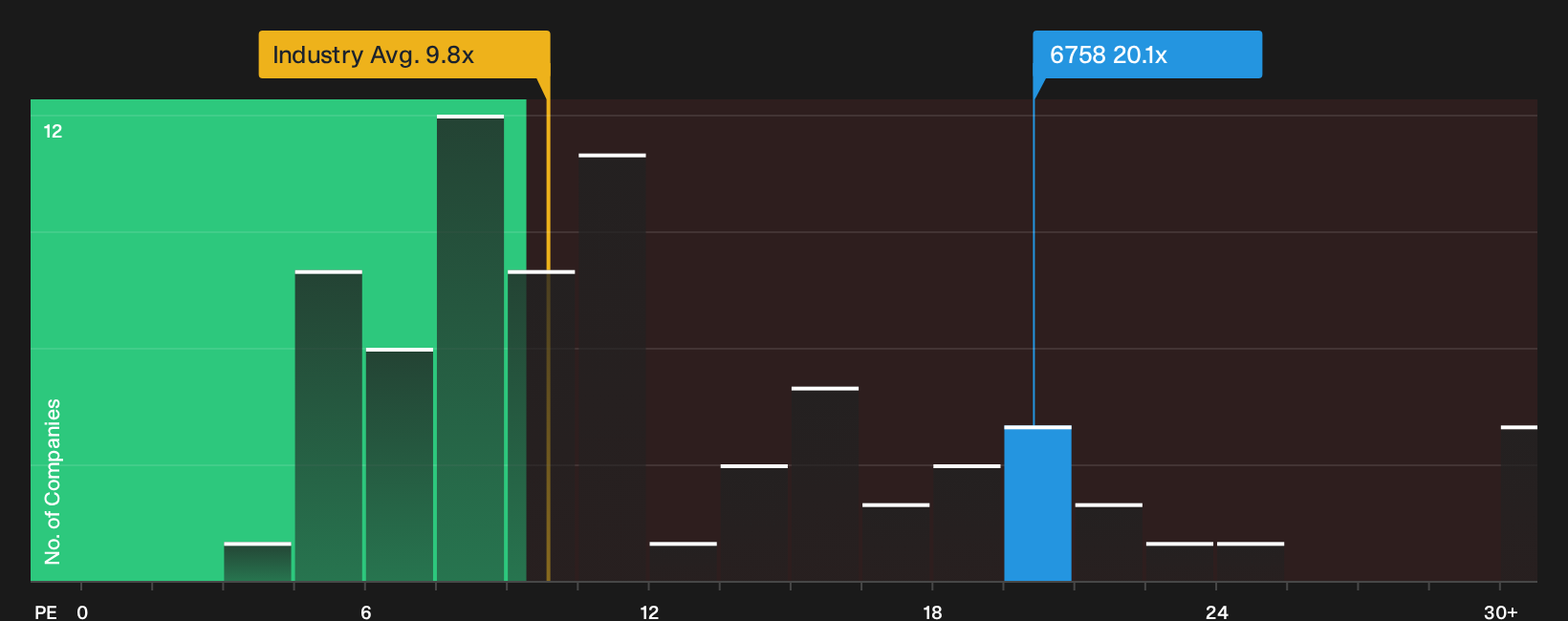Click the green bar at PE 6 to 7

400,465
